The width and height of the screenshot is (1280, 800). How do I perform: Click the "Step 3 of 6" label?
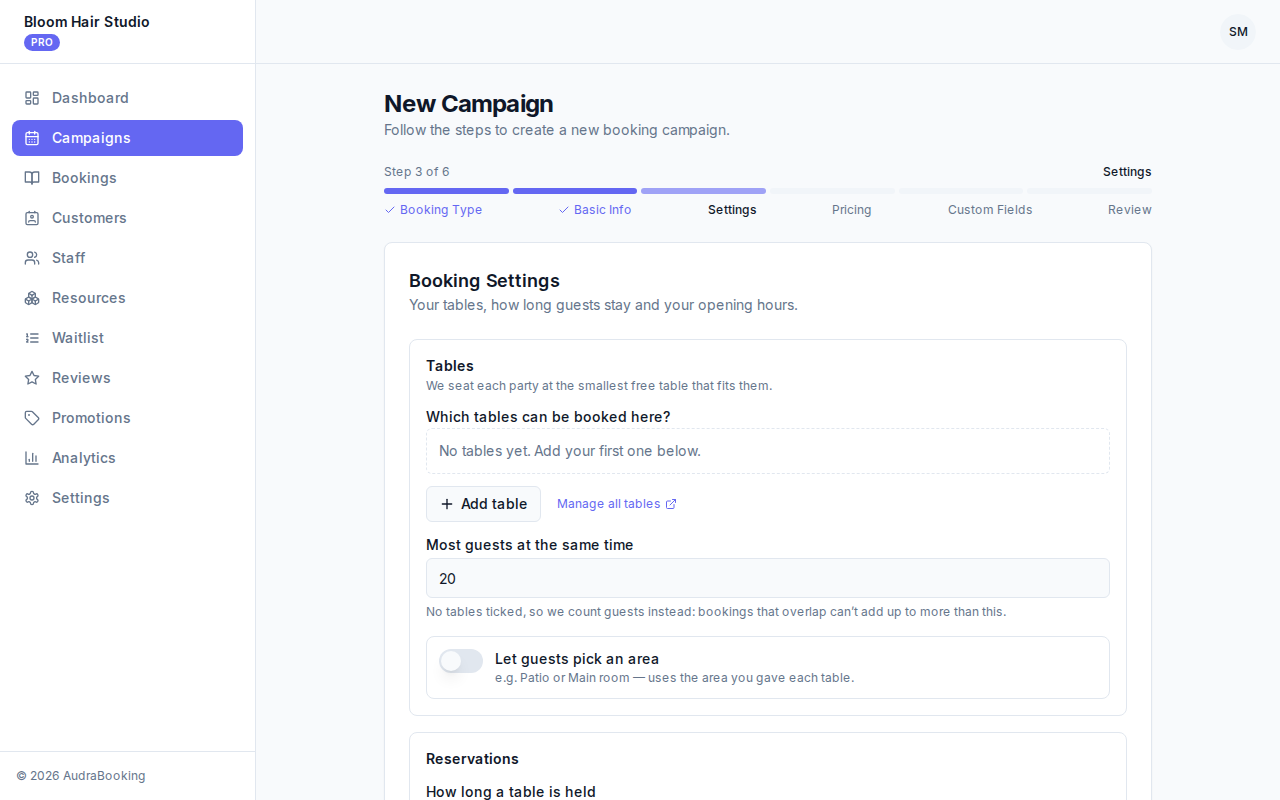(417, 172)
